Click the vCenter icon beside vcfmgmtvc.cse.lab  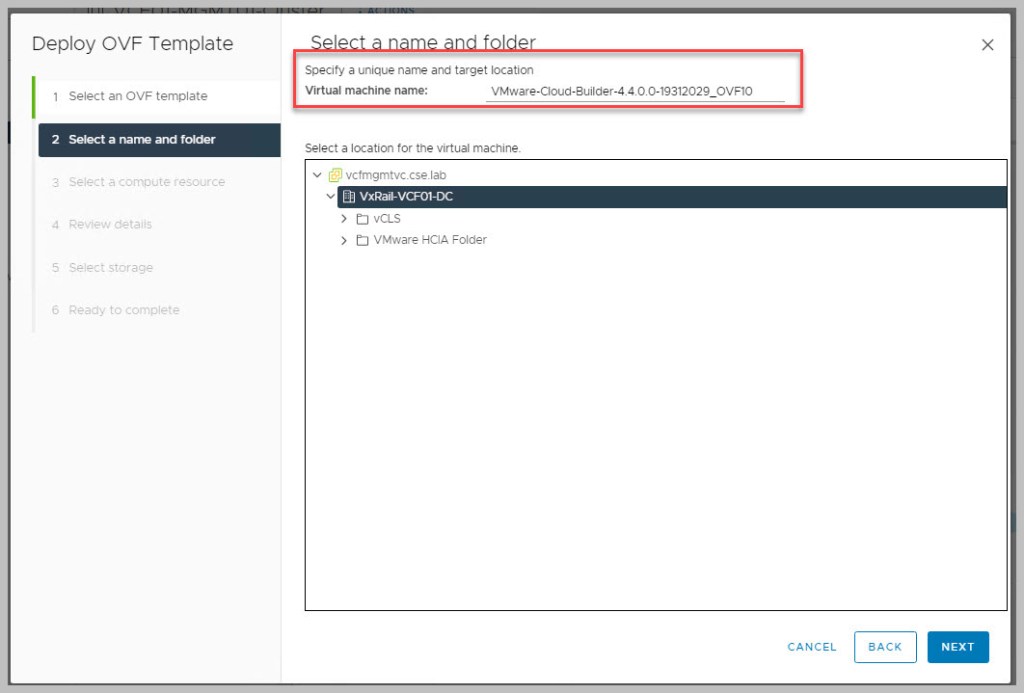coord(335,175)
